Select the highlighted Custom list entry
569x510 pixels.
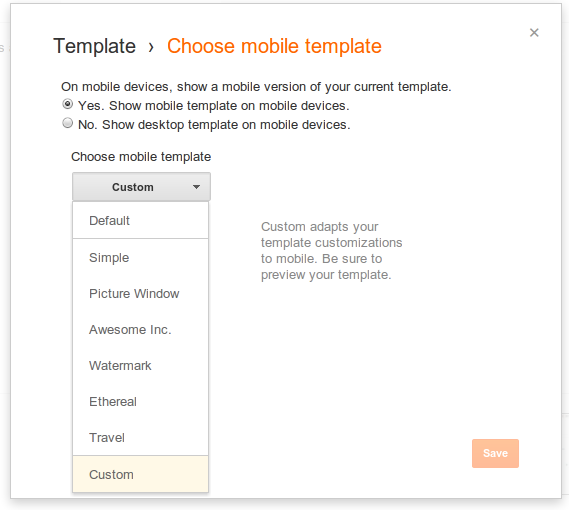click(140, 474)
